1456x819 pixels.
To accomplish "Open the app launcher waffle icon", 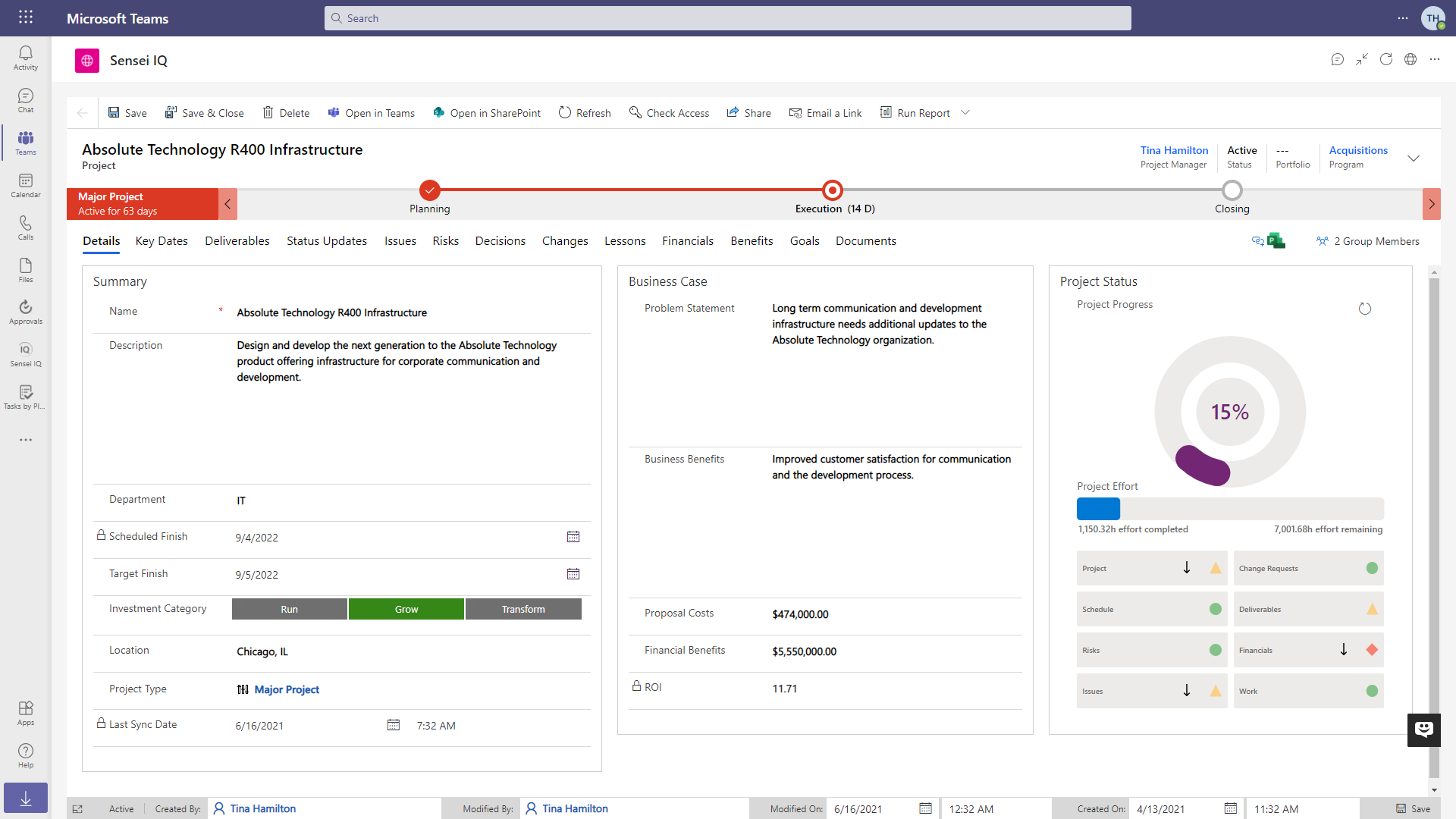I will [26, 17].
